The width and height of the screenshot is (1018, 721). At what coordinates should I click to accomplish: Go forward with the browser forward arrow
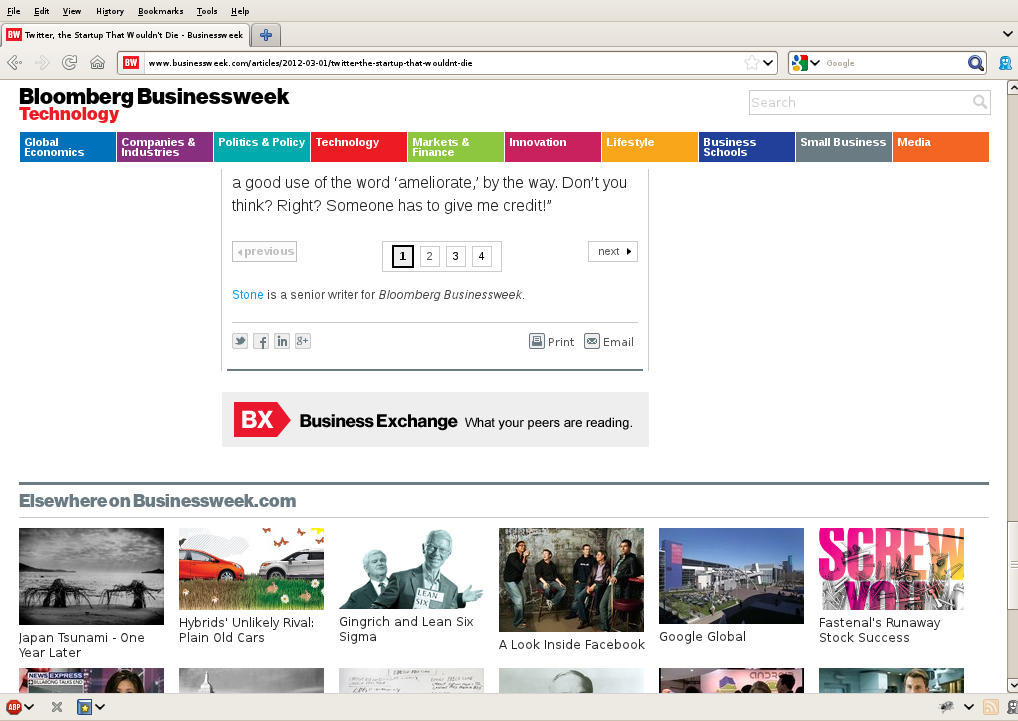tap(42, 63)
